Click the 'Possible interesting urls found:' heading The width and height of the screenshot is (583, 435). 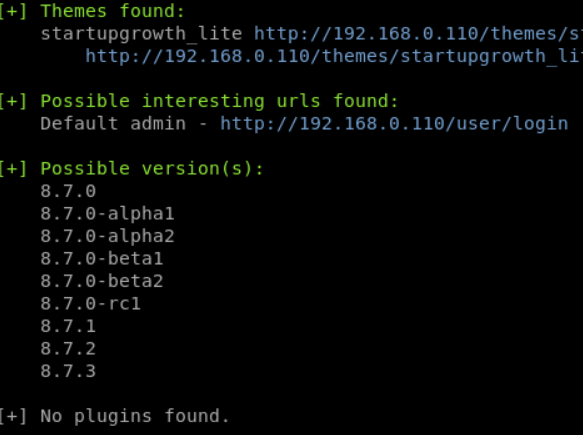click(219, 101)
